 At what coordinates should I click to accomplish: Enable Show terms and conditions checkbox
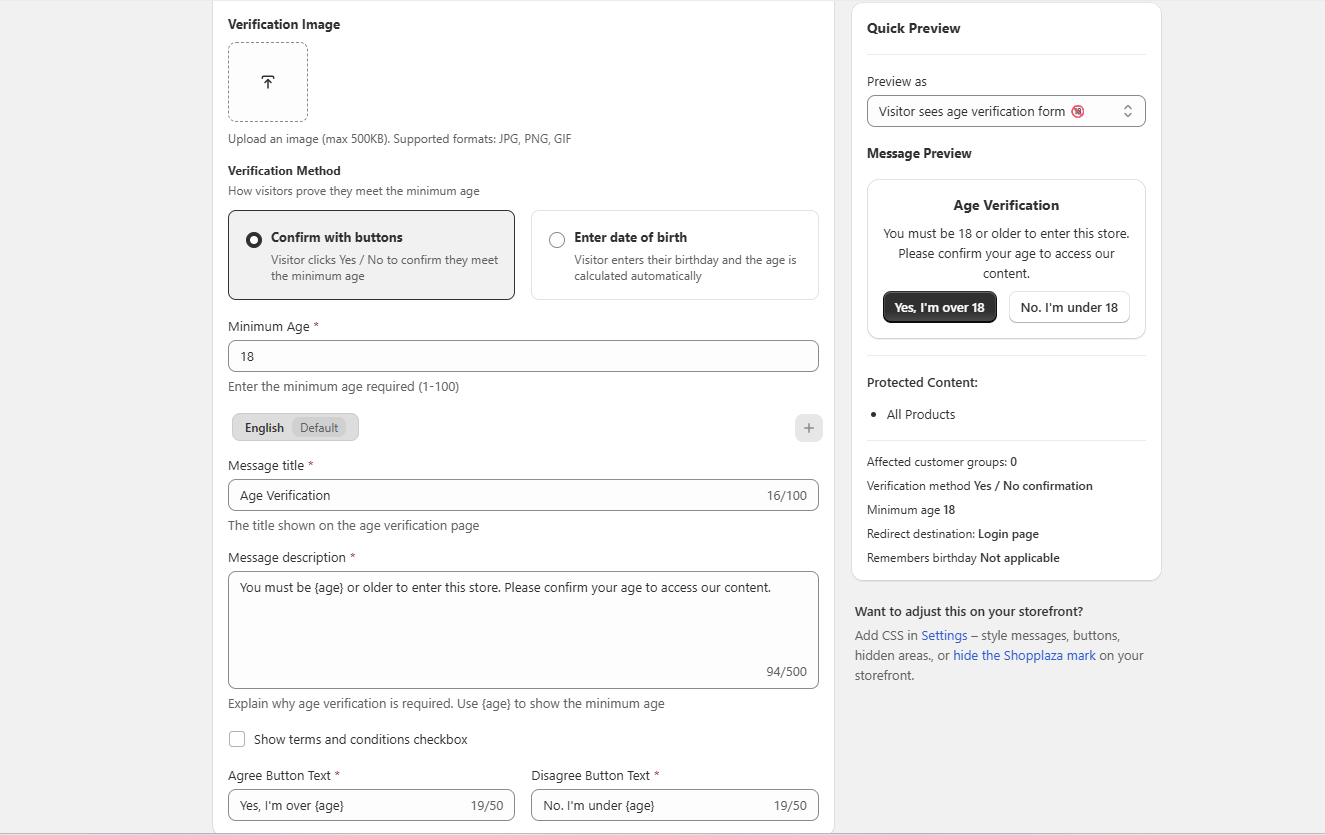[x=237, y=739]
